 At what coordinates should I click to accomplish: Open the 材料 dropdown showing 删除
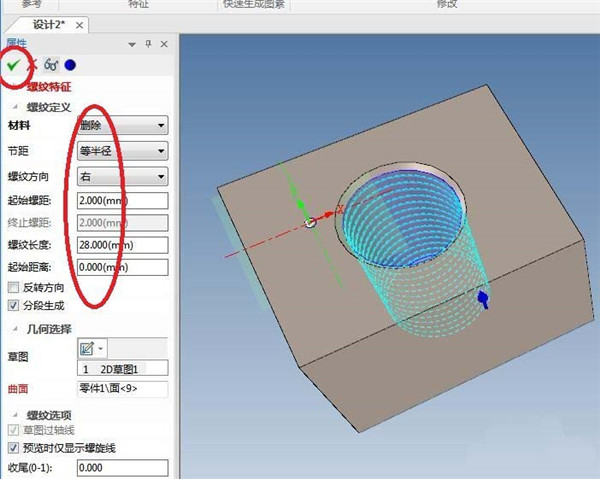[x=121, y=125]
